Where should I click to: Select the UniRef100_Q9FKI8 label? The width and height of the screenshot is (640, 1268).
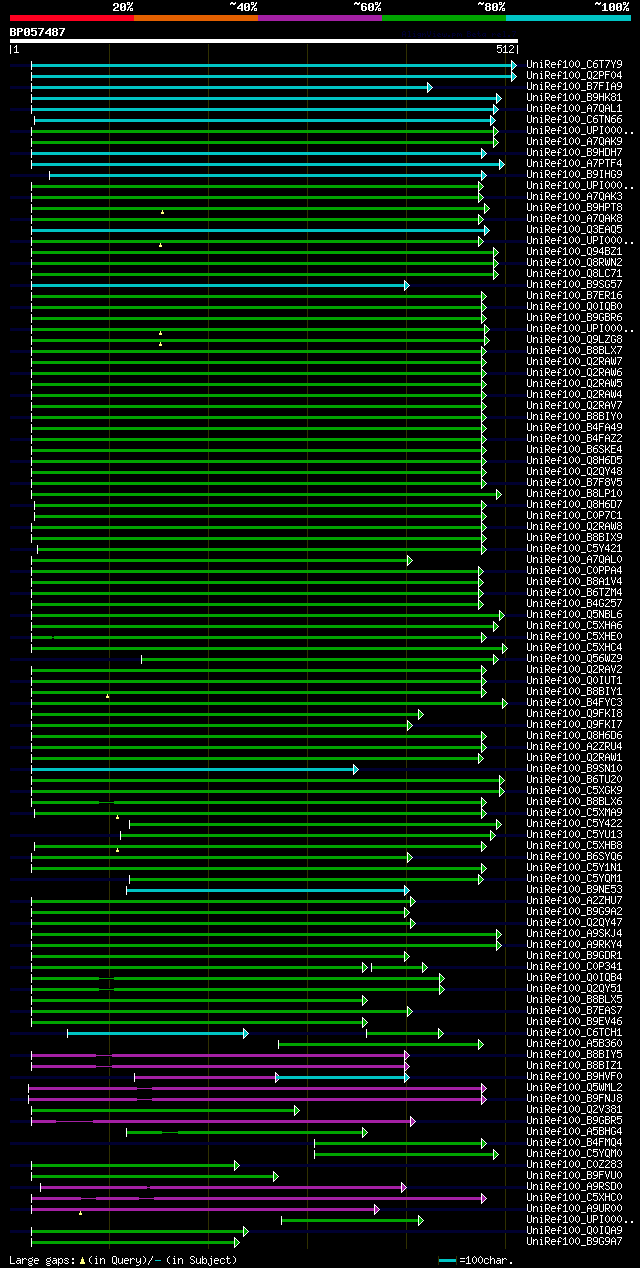click(x=576, y=713)
